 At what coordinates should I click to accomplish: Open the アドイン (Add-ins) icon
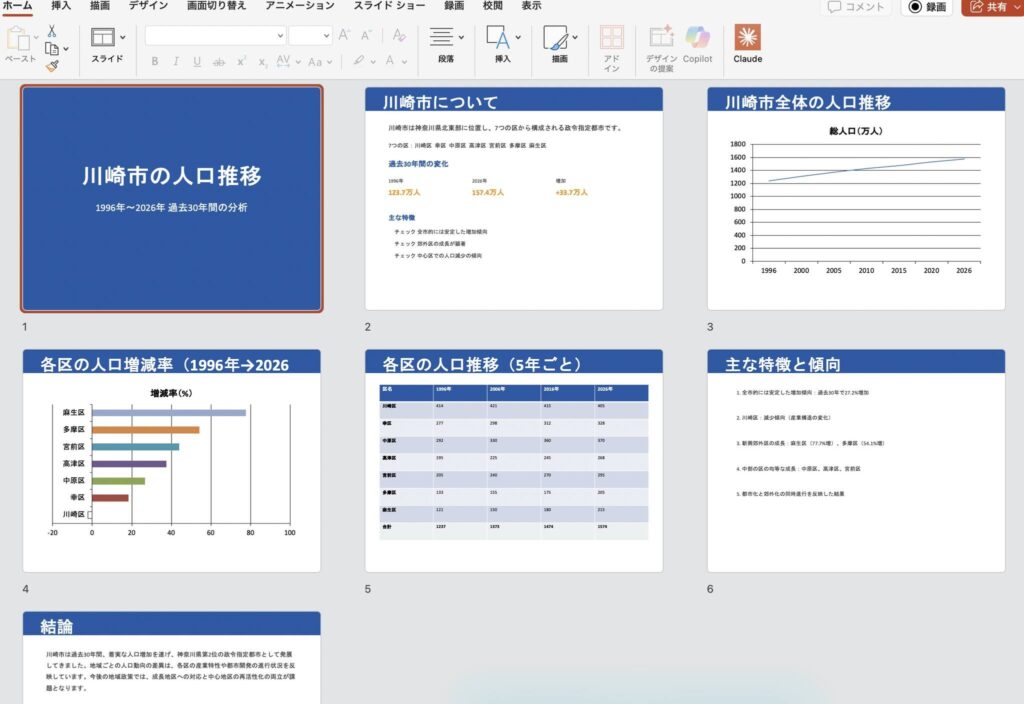point(612,44)
